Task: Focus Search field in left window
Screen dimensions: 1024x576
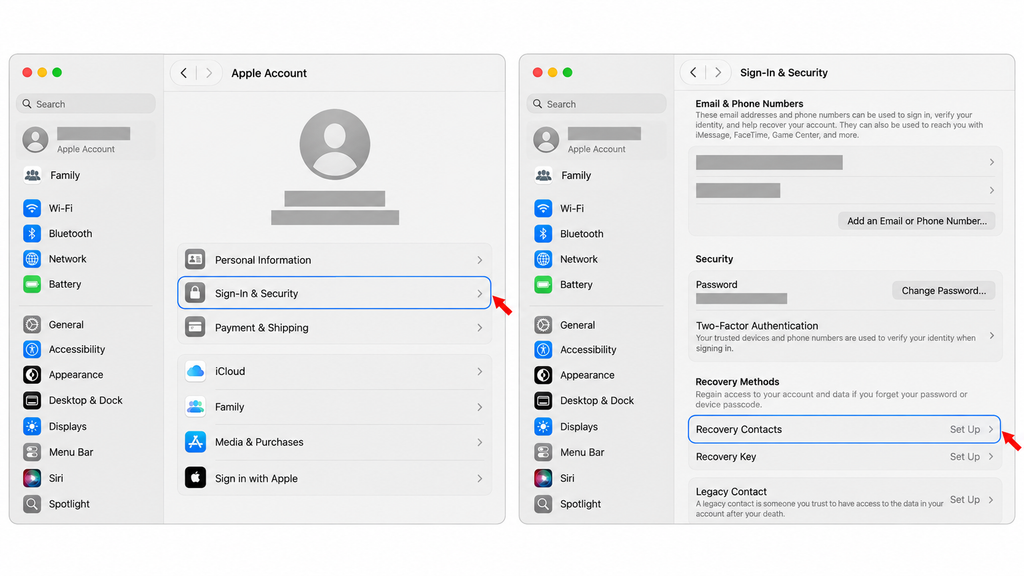Action: click(x=86, y=104)
